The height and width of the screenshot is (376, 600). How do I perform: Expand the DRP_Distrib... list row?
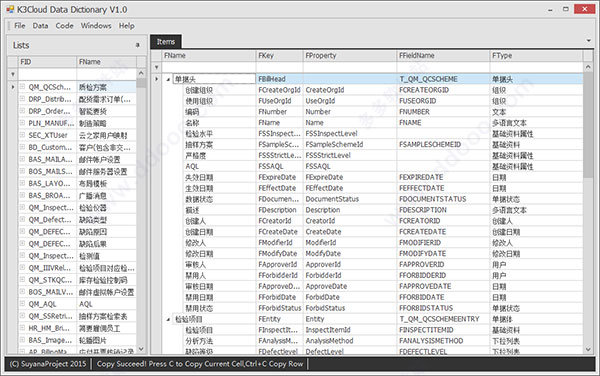pyautogui.click(x=23, y=99)
